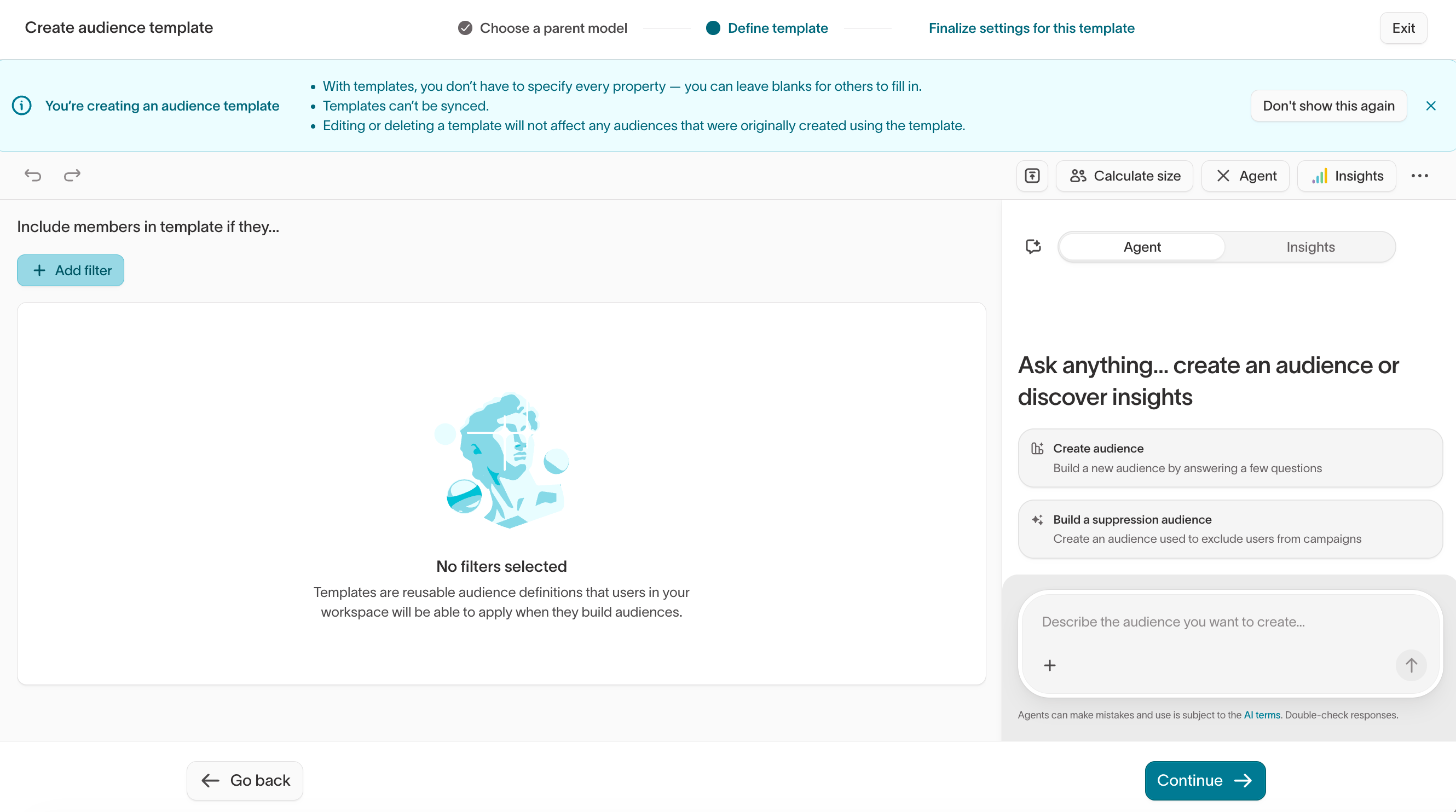Click 'Include members in template if they...' text

[x=148, y=227]
